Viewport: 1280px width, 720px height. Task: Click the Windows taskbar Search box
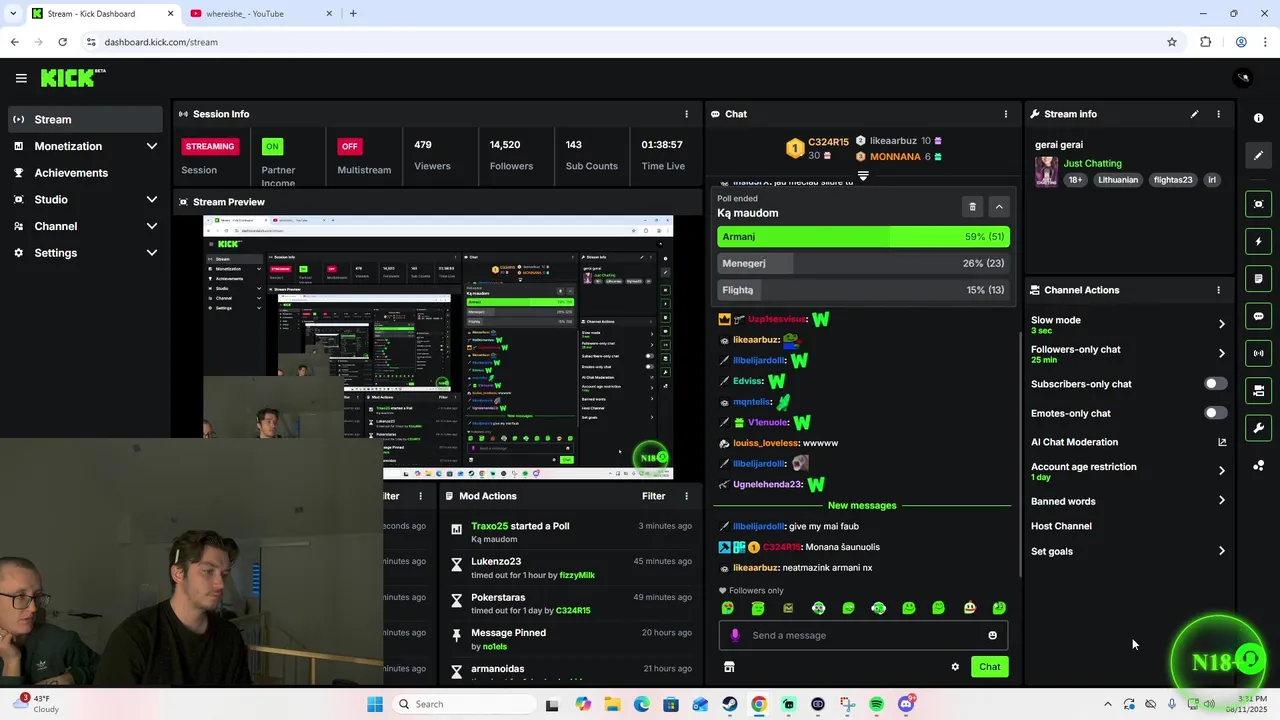tap(462, 704)
